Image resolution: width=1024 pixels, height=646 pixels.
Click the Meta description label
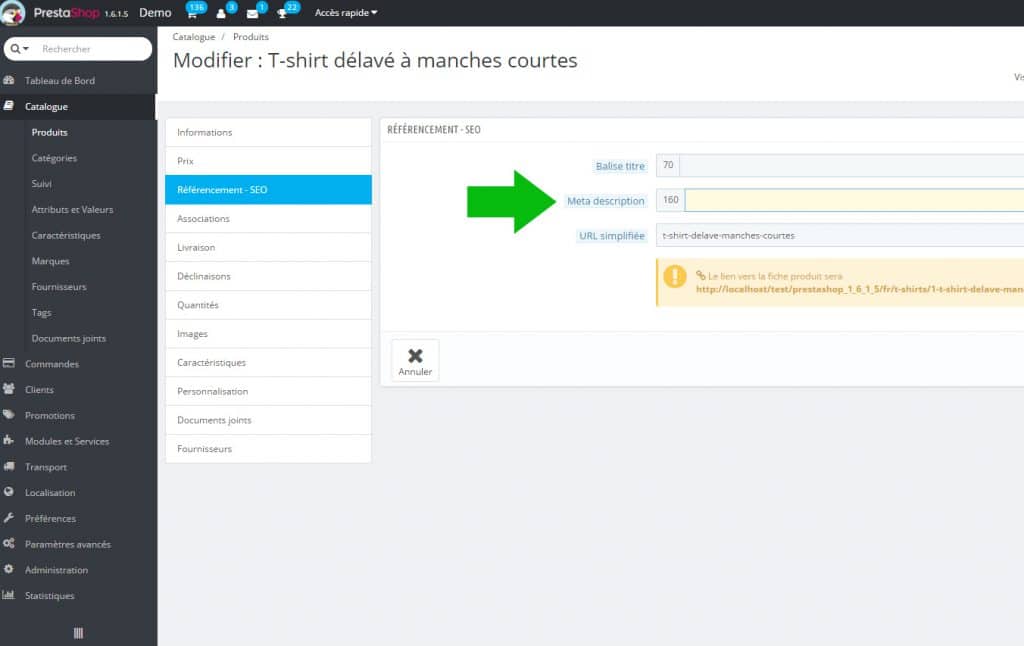[605, 201]
